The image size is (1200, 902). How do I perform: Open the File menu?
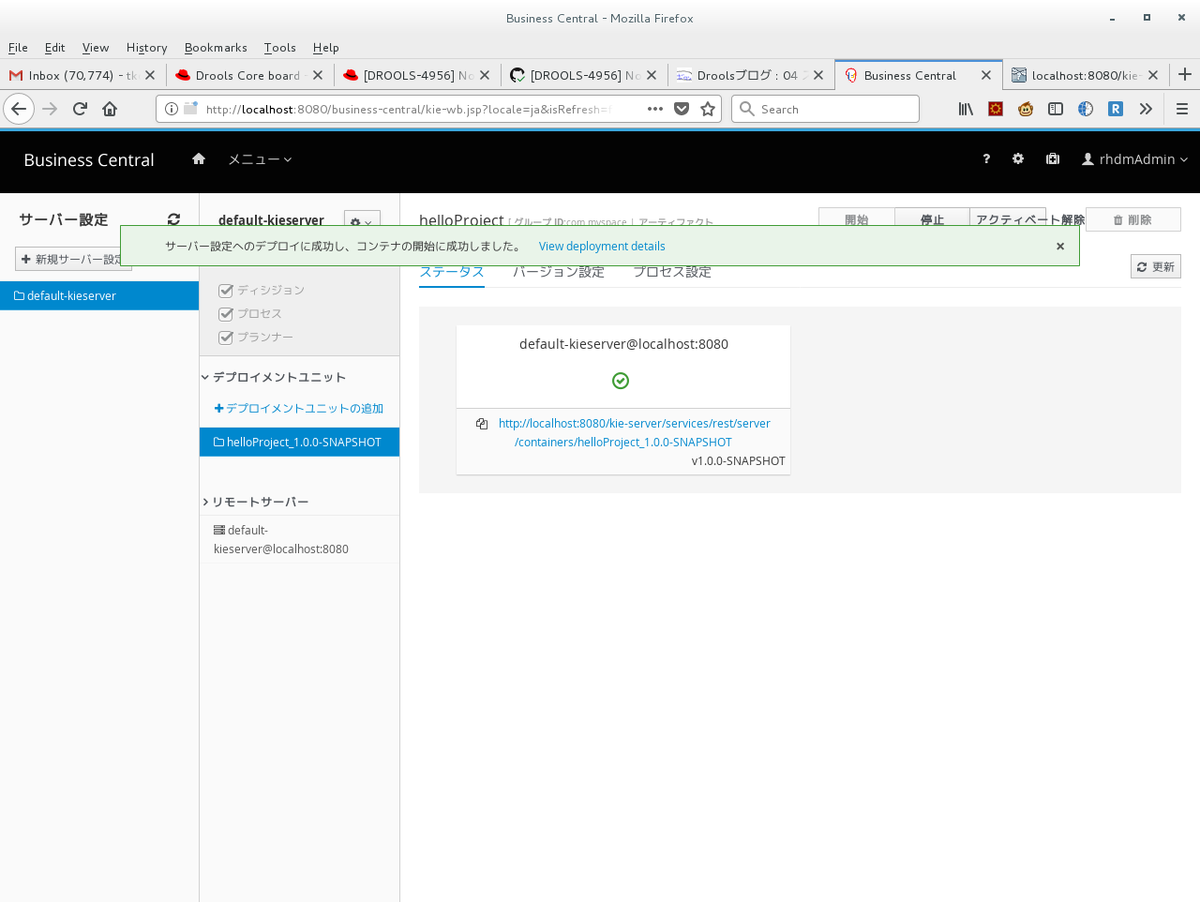pyautogui.click(x=18, y=47)
